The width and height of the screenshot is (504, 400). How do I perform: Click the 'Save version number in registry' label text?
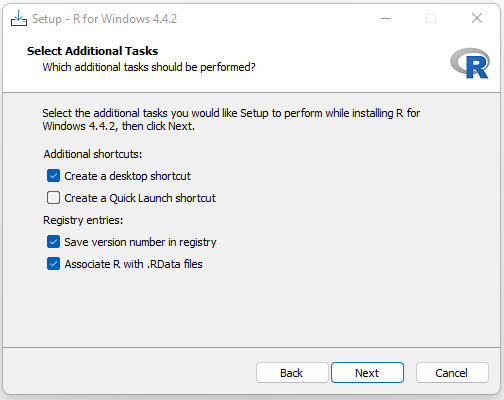tap(140, 242)
